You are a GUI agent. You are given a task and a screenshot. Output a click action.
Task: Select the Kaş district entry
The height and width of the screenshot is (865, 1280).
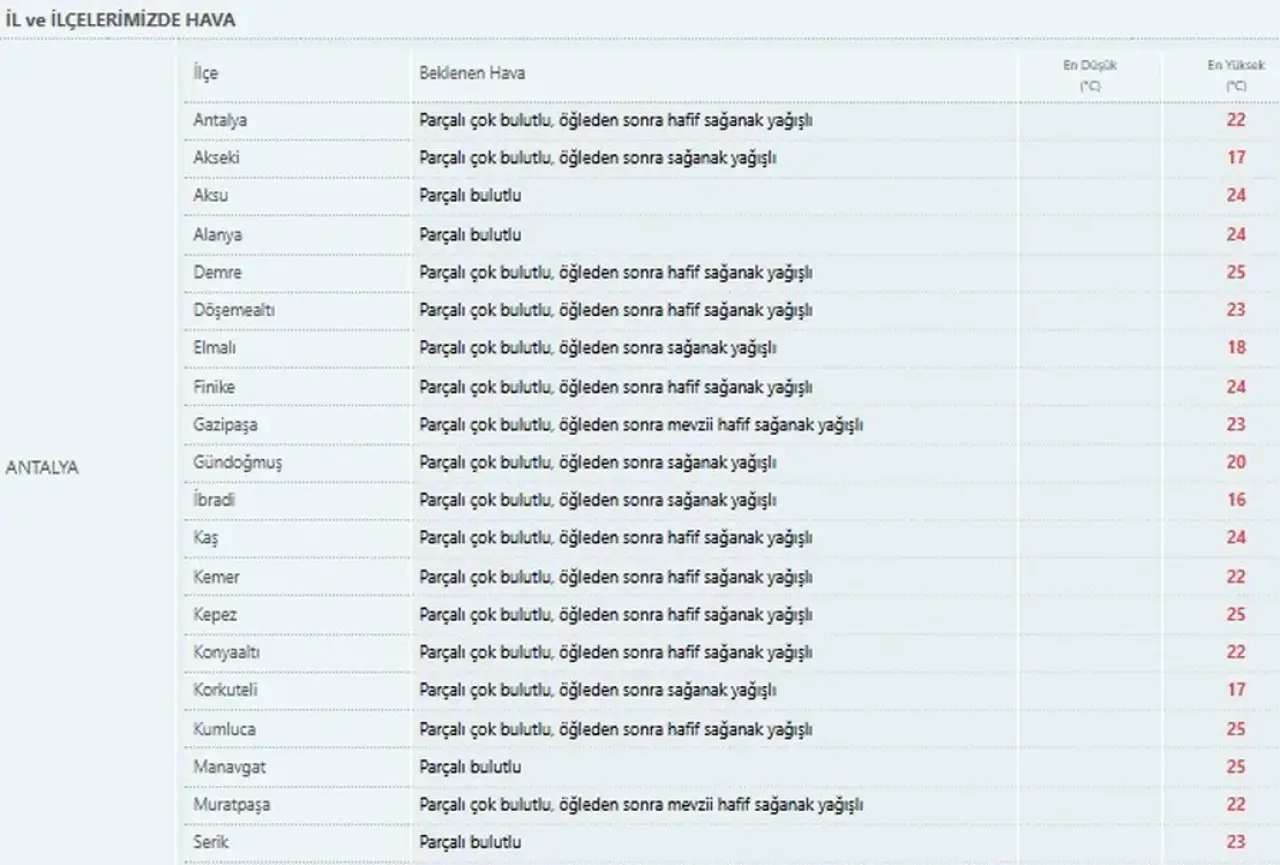pos(205,538)
